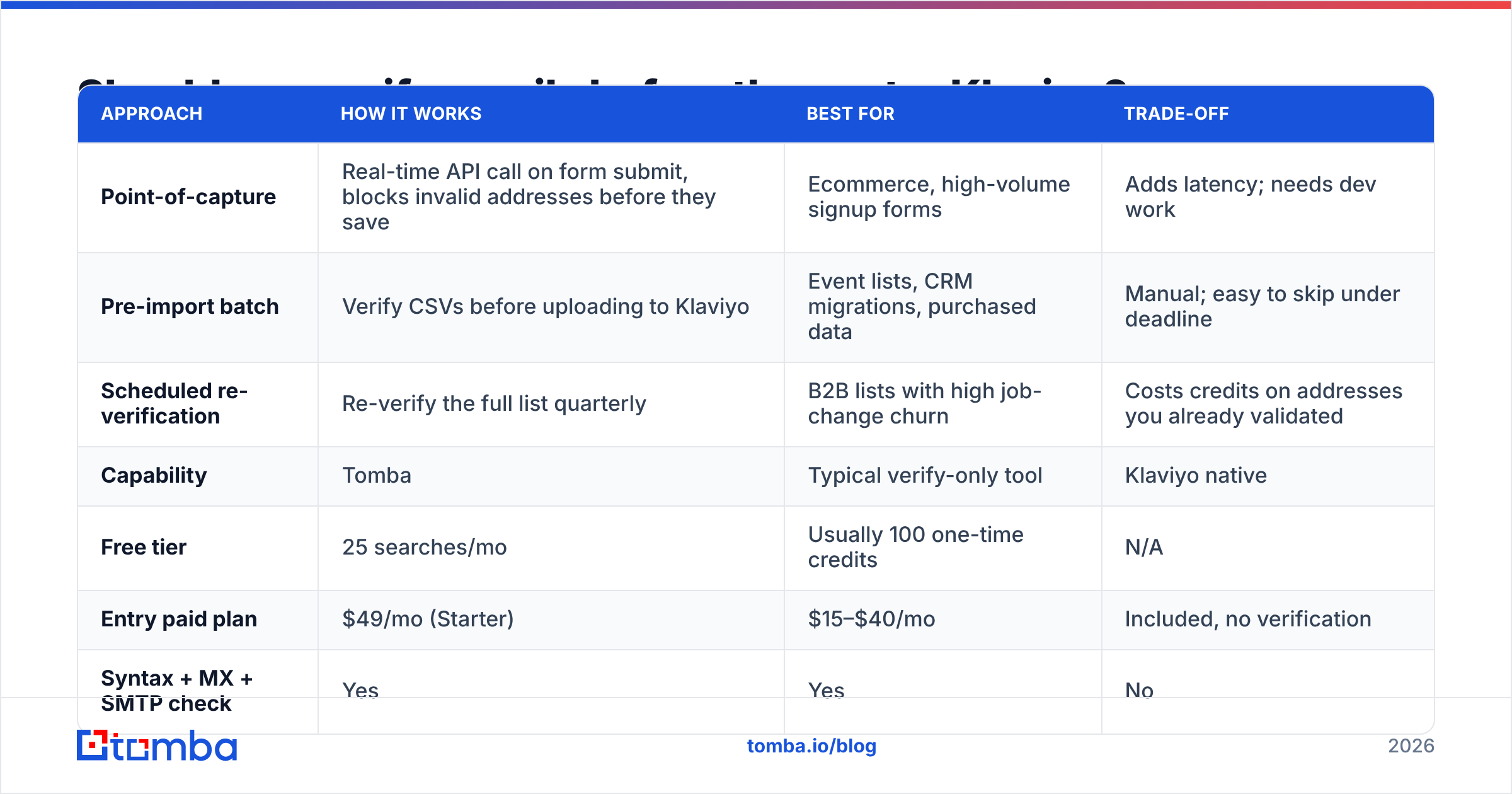Screen dimensions: 1512x794
Task: Click the Capability row label
Action: coord(154,476)
